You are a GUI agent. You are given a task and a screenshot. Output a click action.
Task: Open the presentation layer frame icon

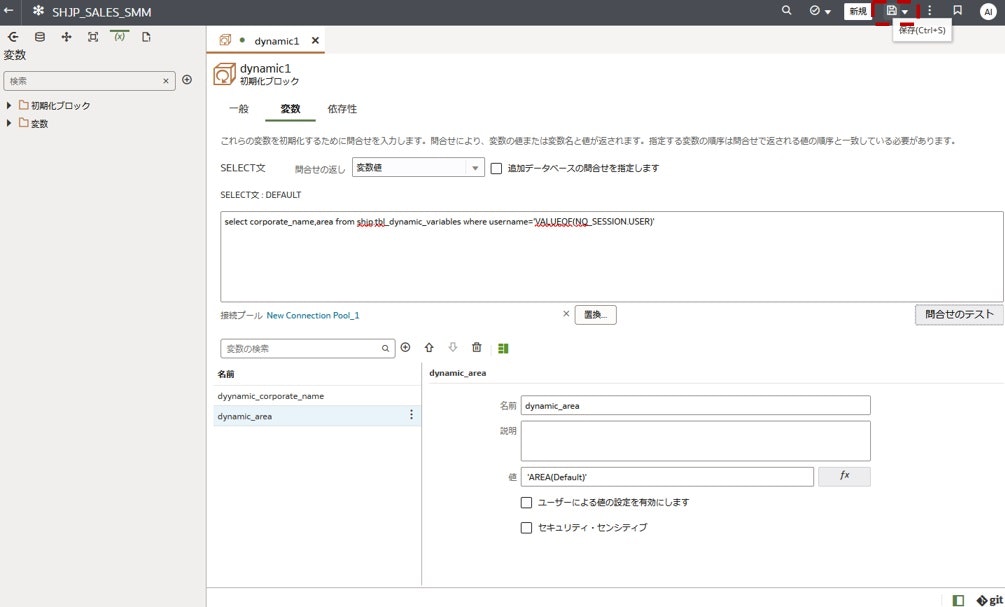[93, 37]
